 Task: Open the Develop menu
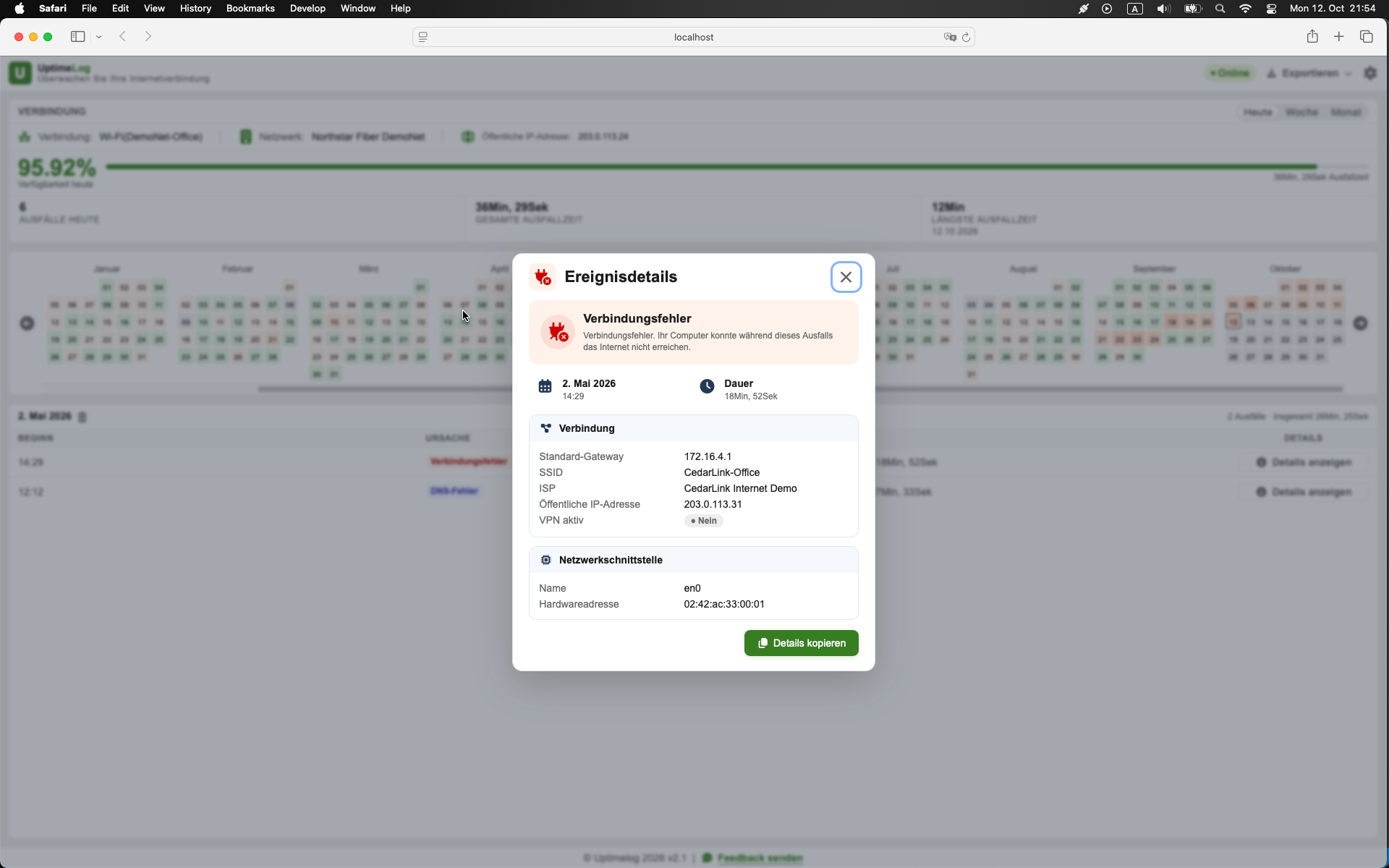[x=307, y=8]
